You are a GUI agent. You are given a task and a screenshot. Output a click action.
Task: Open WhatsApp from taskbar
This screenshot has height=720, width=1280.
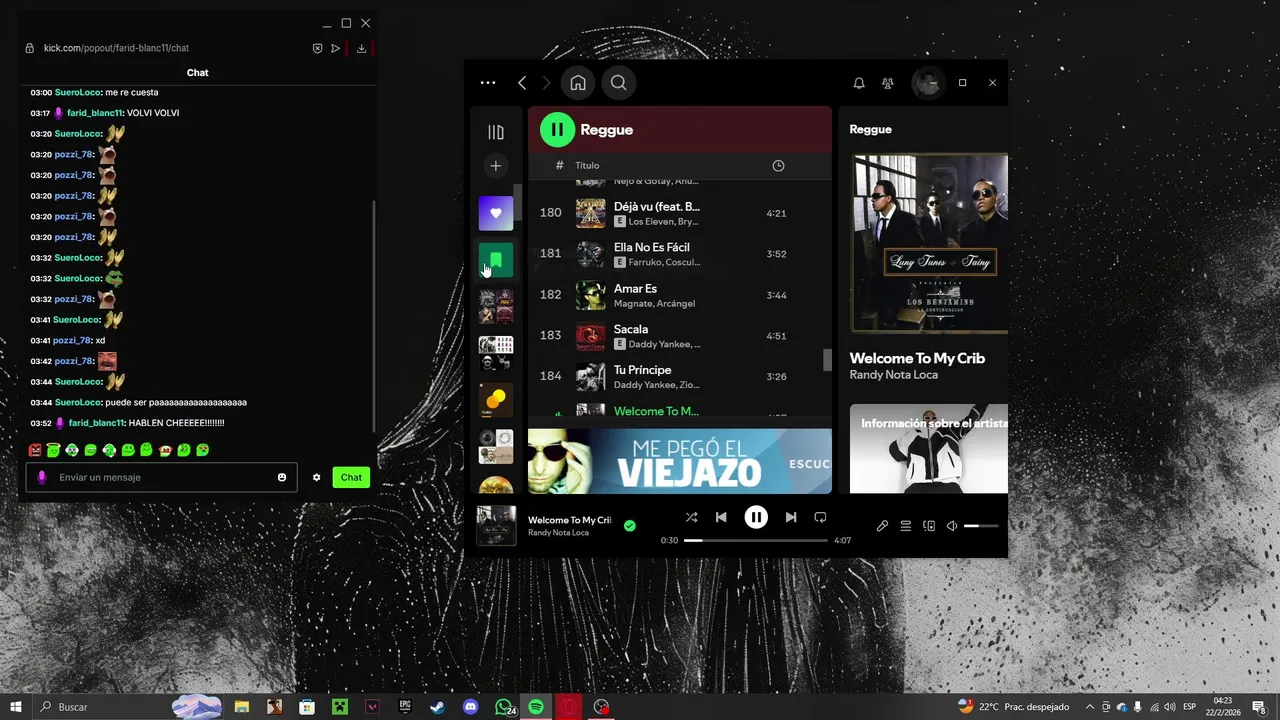(504, 707)
